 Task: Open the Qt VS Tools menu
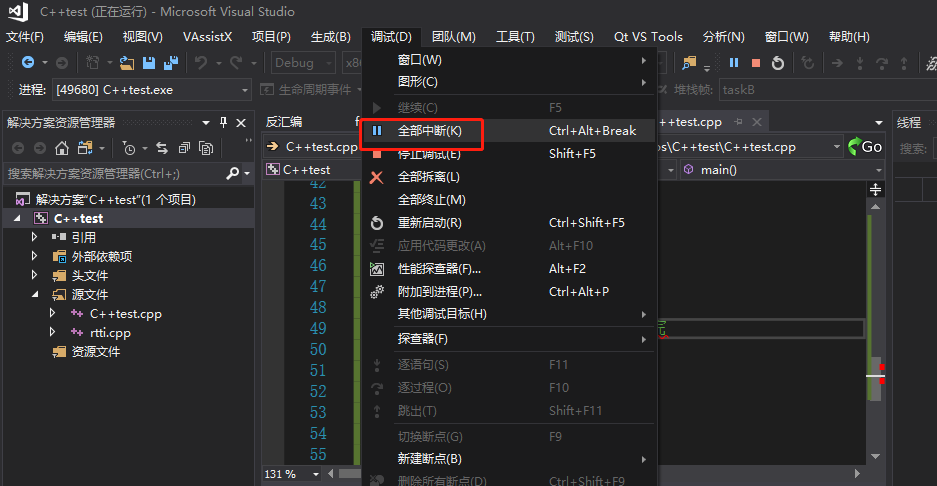648,37
